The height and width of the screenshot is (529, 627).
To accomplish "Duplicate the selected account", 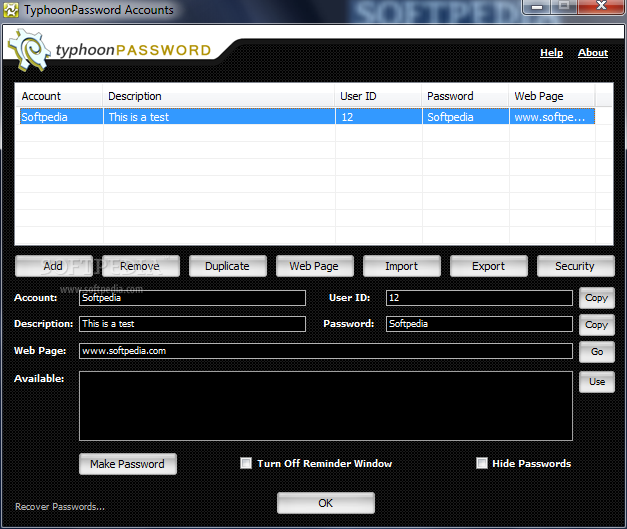I will pyautogui.click(x=228, y=266).
